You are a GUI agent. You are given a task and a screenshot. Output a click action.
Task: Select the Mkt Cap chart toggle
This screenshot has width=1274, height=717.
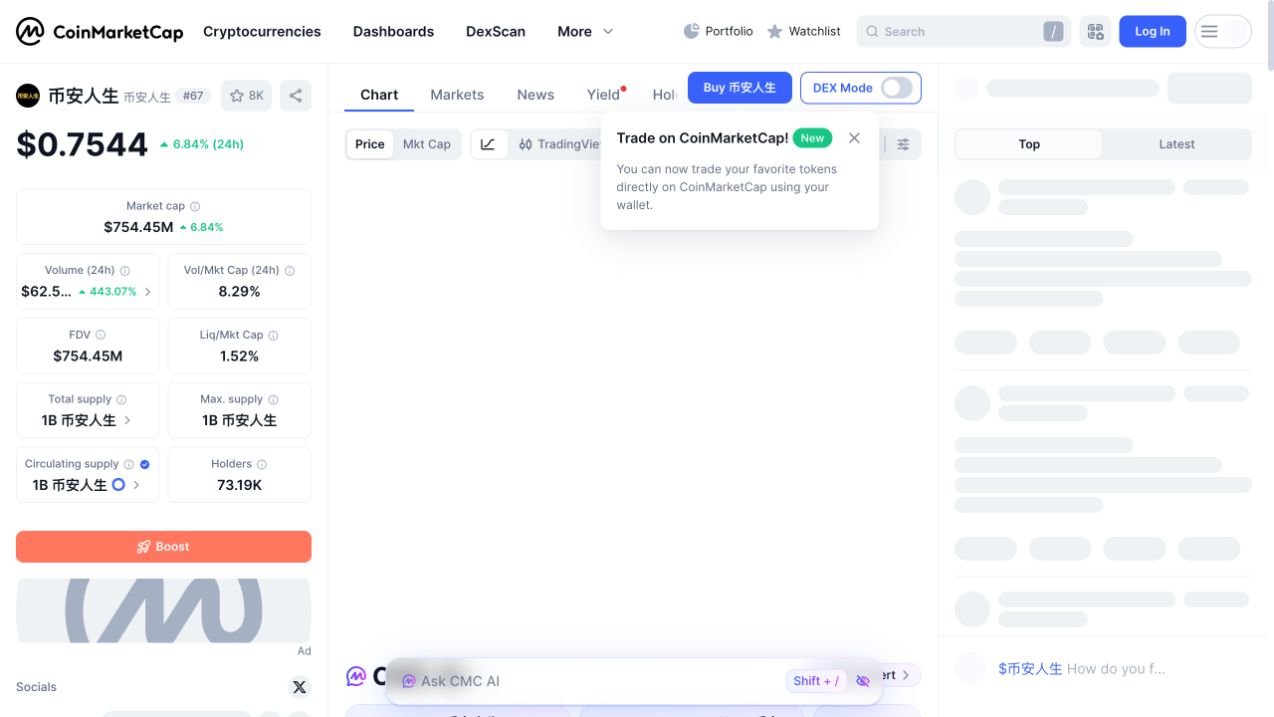click(x=427, y=144)
